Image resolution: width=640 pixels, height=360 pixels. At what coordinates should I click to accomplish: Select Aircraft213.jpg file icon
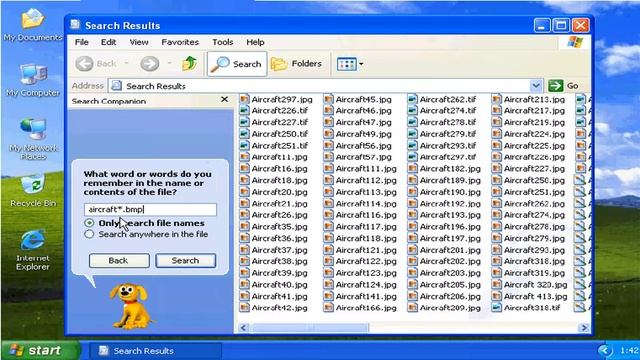496,99
